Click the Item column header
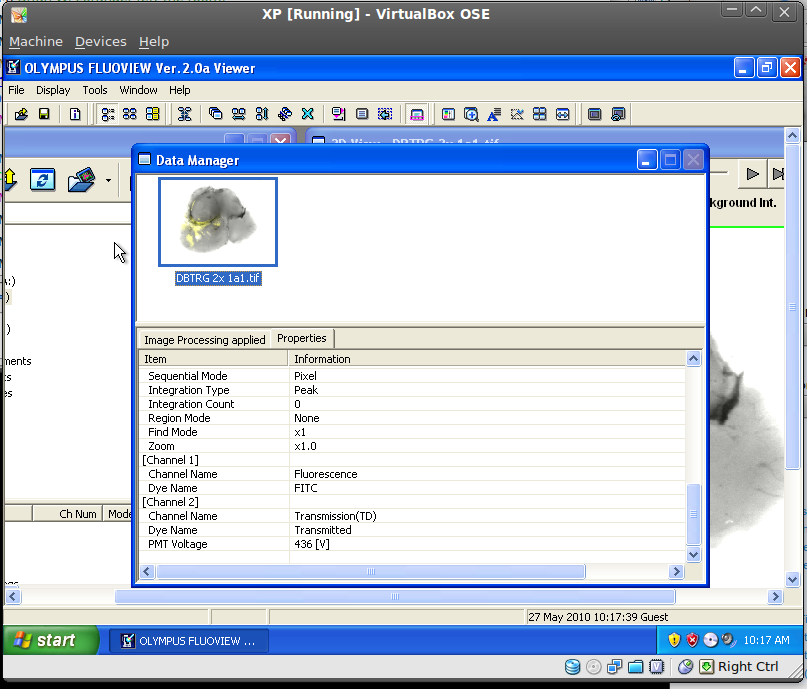 tap(213, 359)
